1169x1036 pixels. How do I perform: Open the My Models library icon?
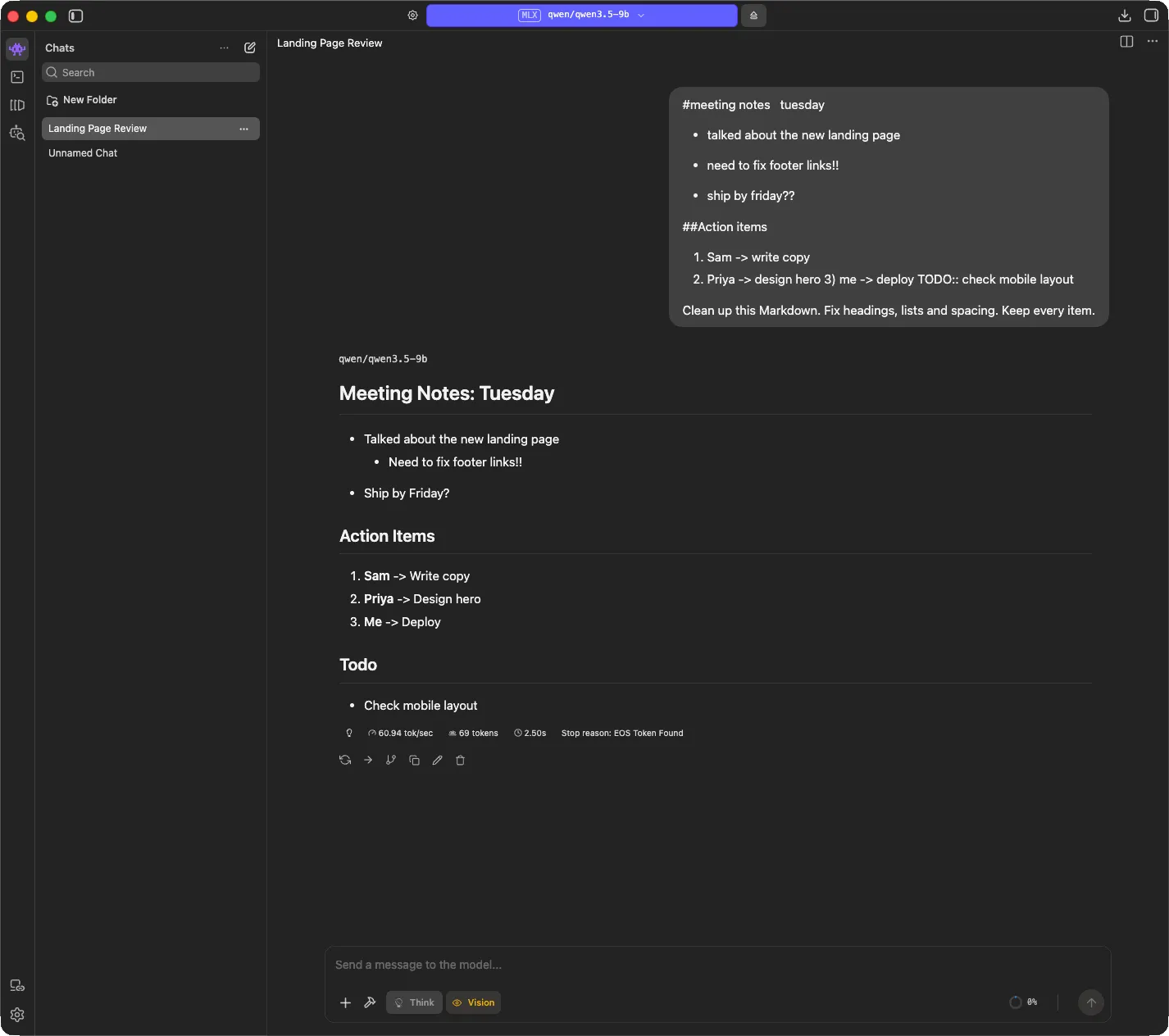[x=17, y=105]
